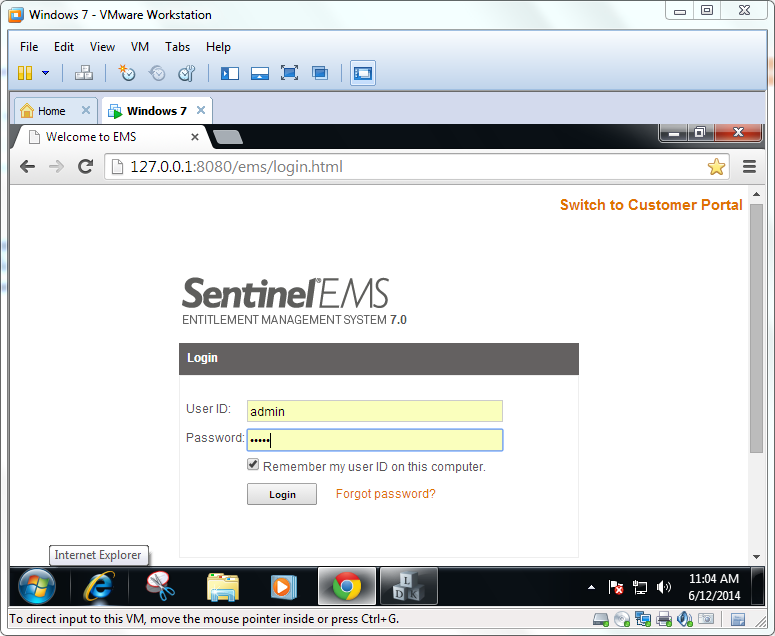Click Chrome forward navigation arrow
Screen dimensions: 775x636
tap(56, 167)
